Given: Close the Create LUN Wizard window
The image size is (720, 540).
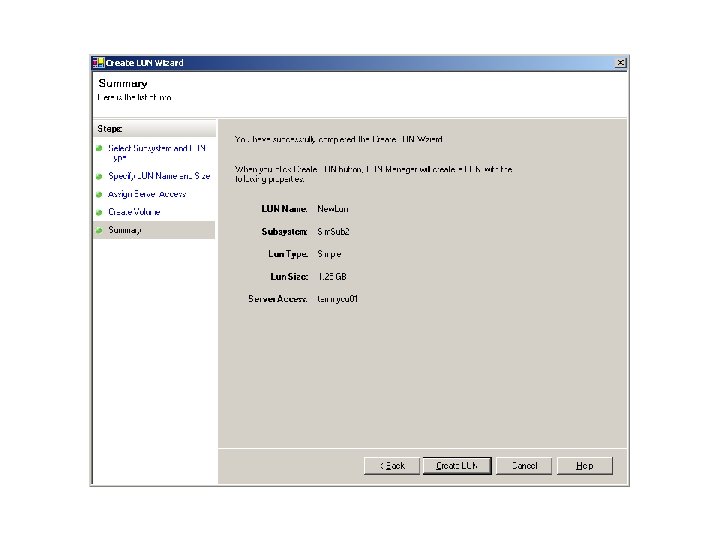Looking at the screenshot, I should [x=620, y=63].
